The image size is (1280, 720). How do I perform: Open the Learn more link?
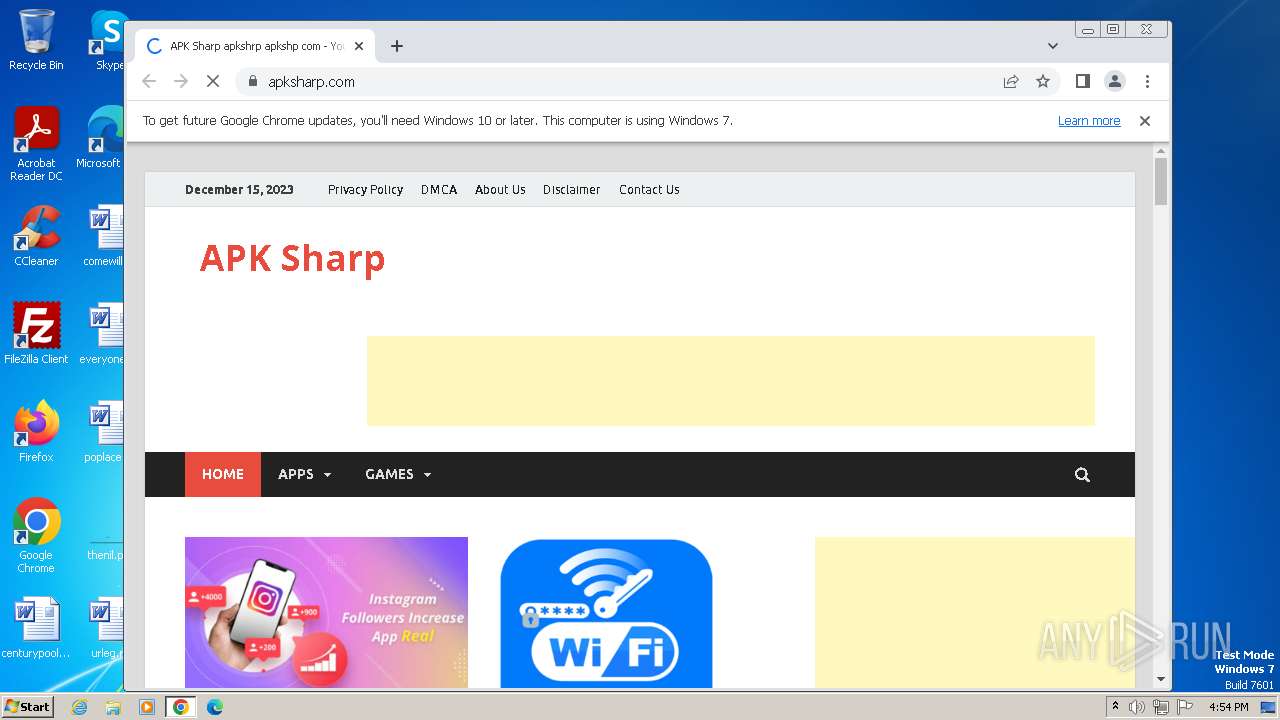[x=1089, y=121]
